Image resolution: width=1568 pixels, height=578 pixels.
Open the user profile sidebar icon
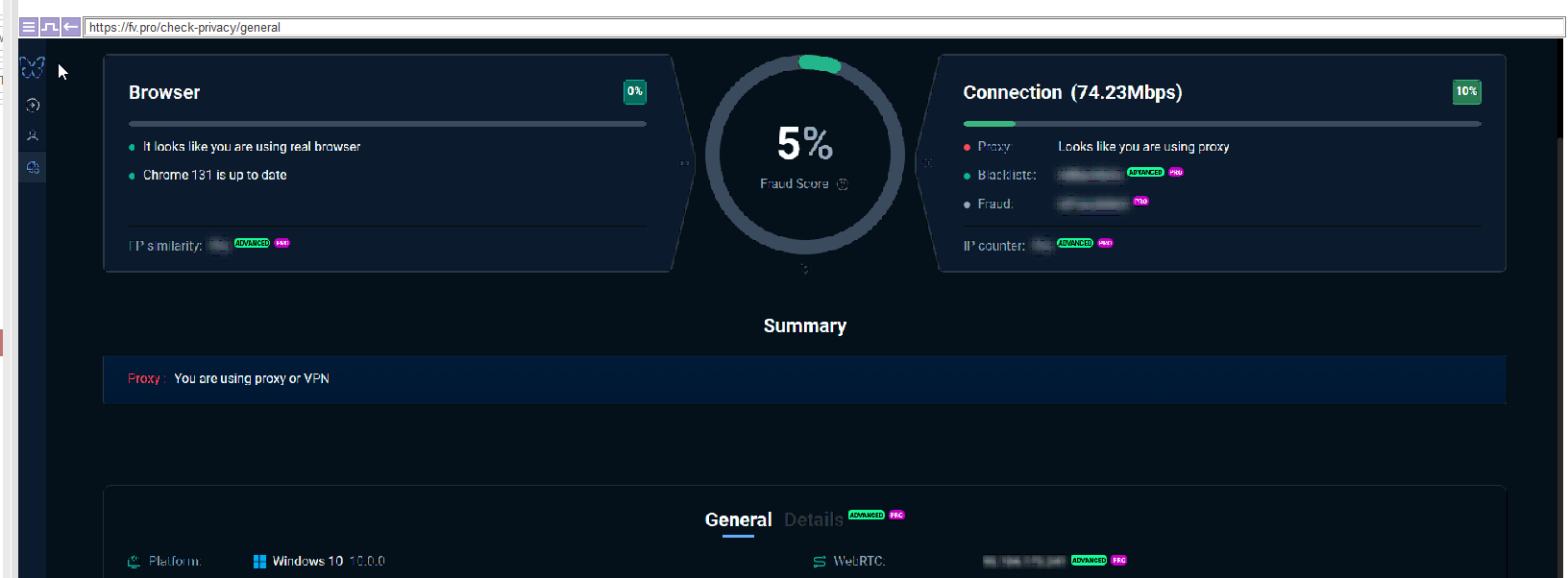pos(33,136)
